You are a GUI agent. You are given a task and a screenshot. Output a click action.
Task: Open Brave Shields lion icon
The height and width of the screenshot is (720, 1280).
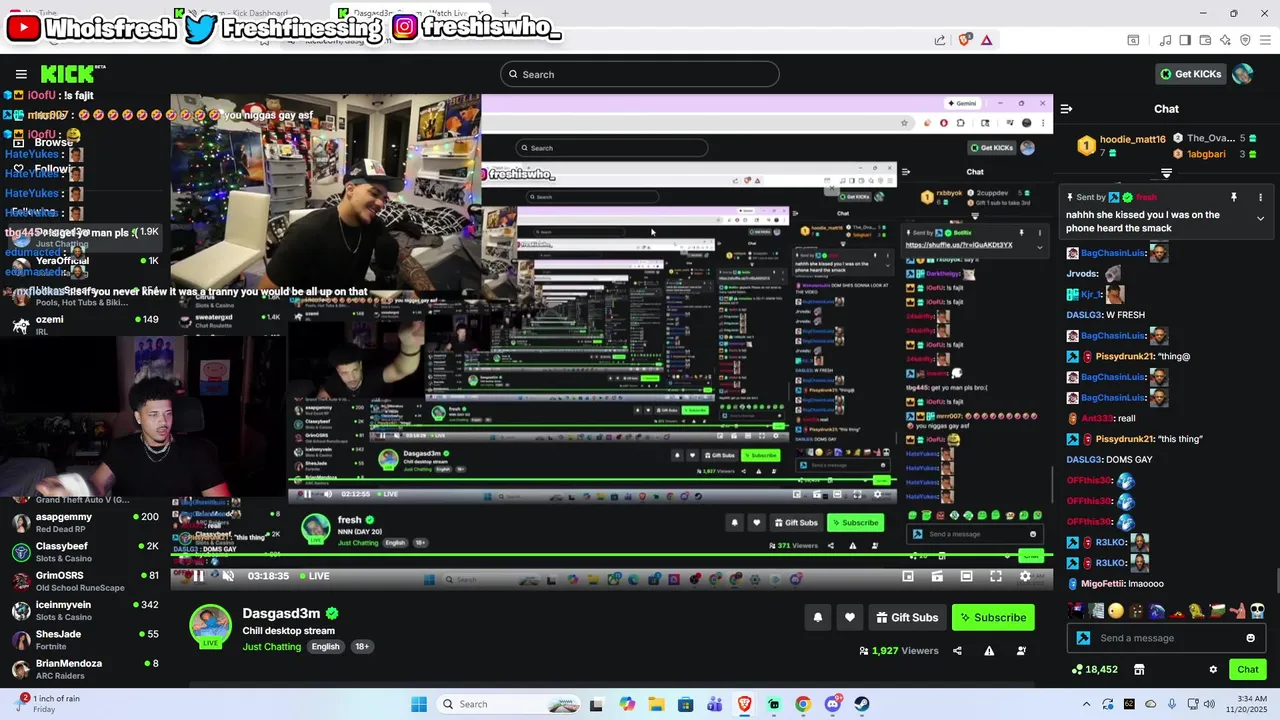(964, 40)
